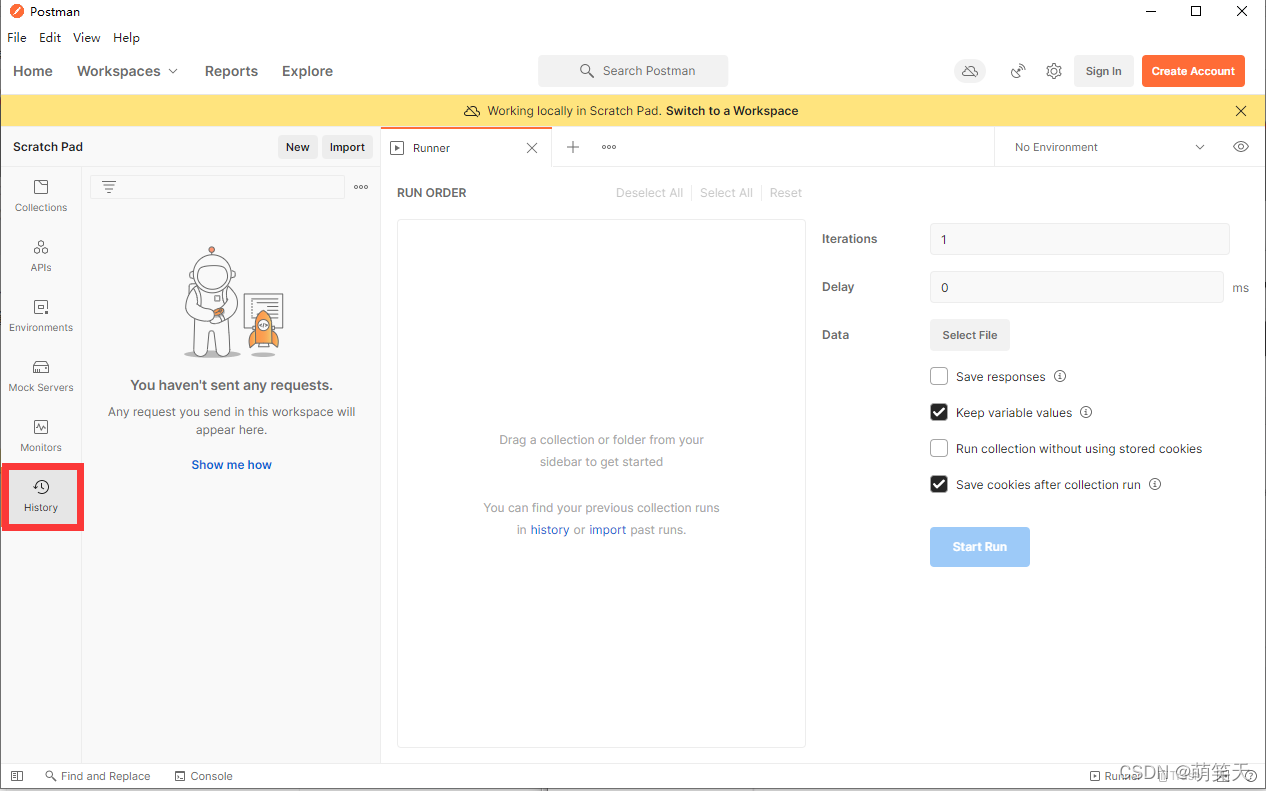Viewport: 1266px width, 791px height.
Task: Open the APIs sidebar panel
Action: pyautogui.click(x=41, y=255)
